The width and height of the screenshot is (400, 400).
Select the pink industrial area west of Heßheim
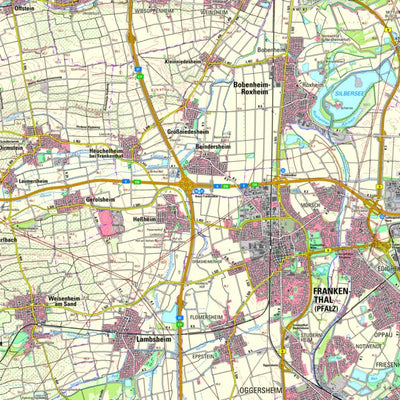click(x=107, y=223)
